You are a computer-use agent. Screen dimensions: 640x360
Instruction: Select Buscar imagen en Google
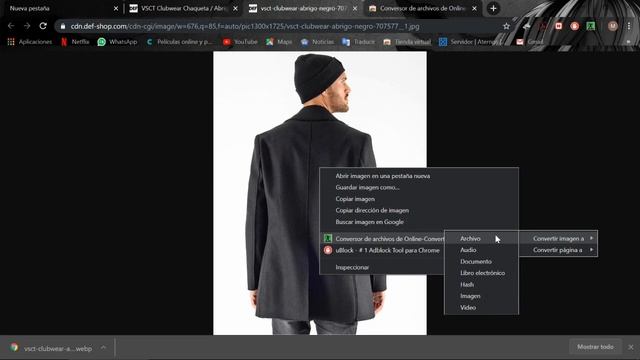click(x=419, y=222)
